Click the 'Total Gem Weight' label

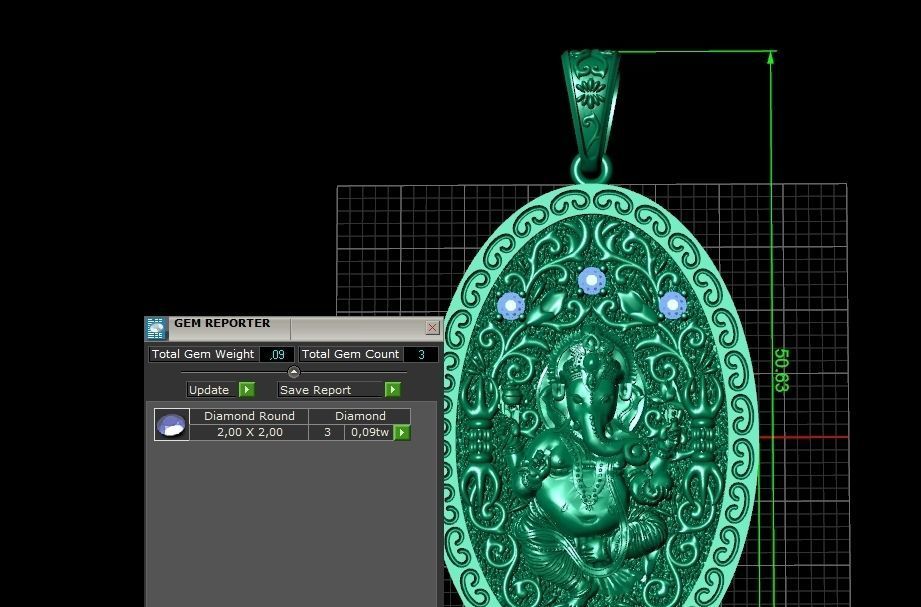click(203, 354)
